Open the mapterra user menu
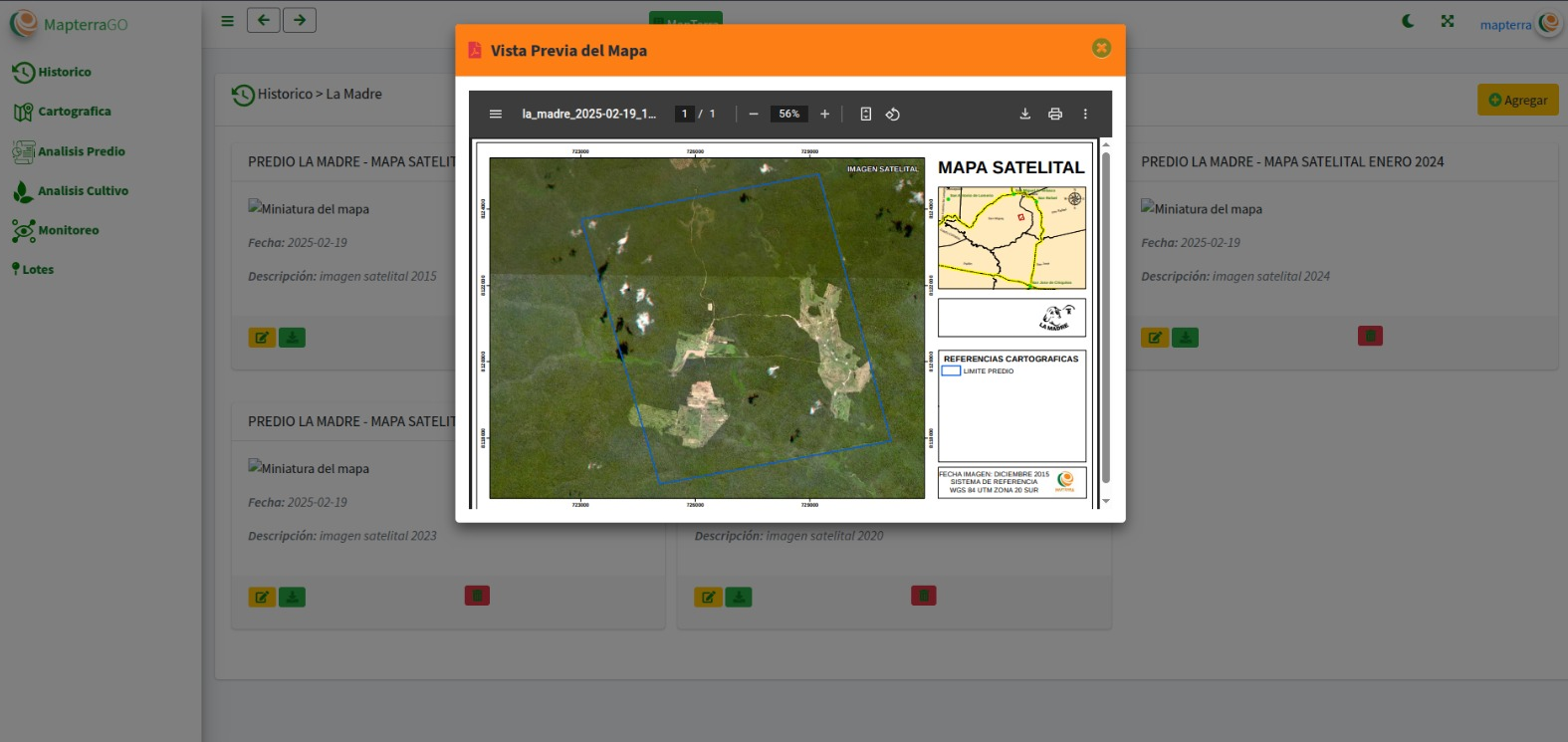The width and height of the screenshot is (1568, 742). click(1518, 24)
